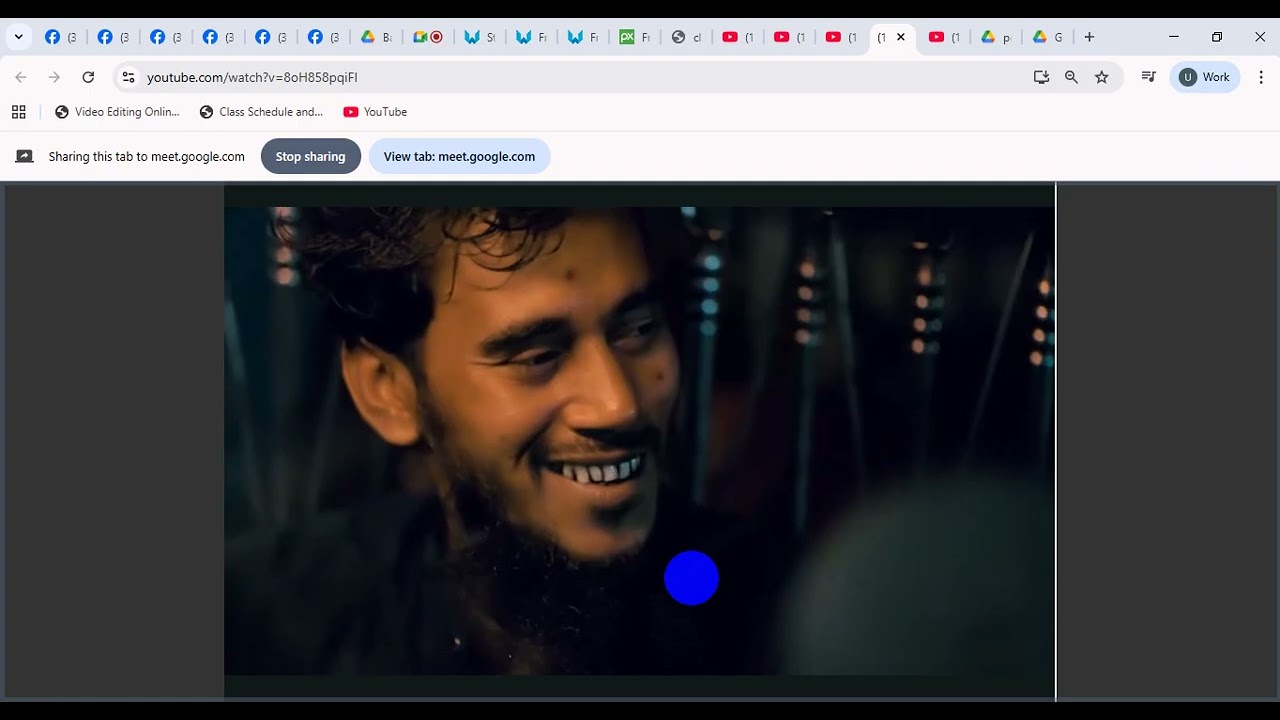Reload the current YouTube page
Image resolution: width=1280 pixels, height=720 pixels.
(88, 77)
